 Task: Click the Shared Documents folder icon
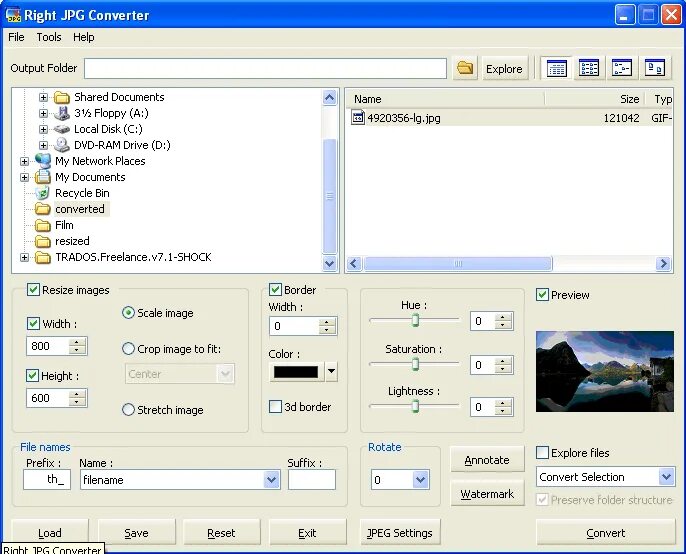[62, 97]
